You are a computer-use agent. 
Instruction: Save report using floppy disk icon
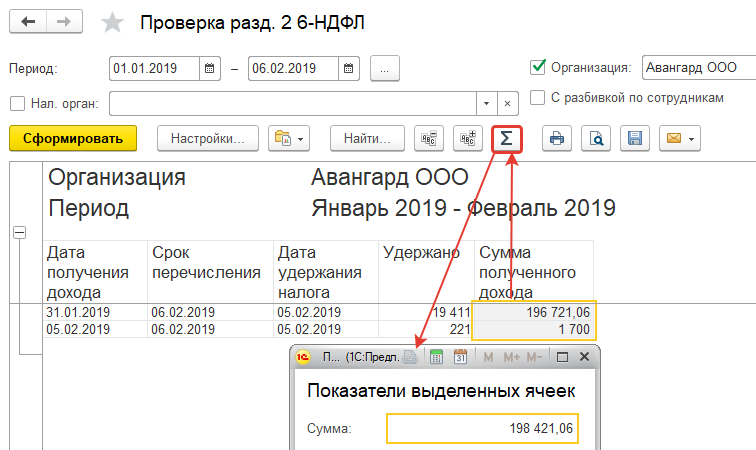(x=633, y=138)
